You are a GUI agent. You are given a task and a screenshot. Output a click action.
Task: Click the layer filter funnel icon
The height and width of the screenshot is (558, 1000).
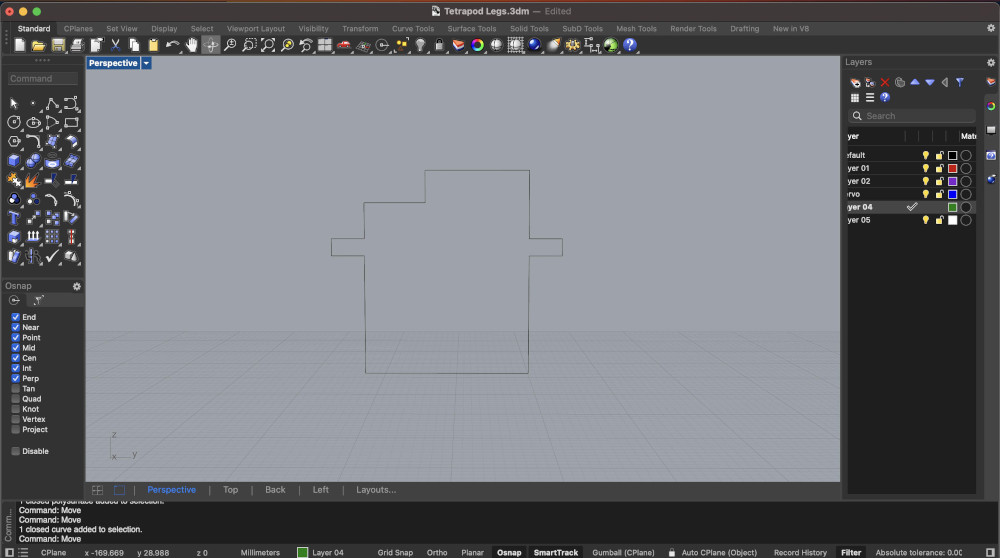click(960, 82)
